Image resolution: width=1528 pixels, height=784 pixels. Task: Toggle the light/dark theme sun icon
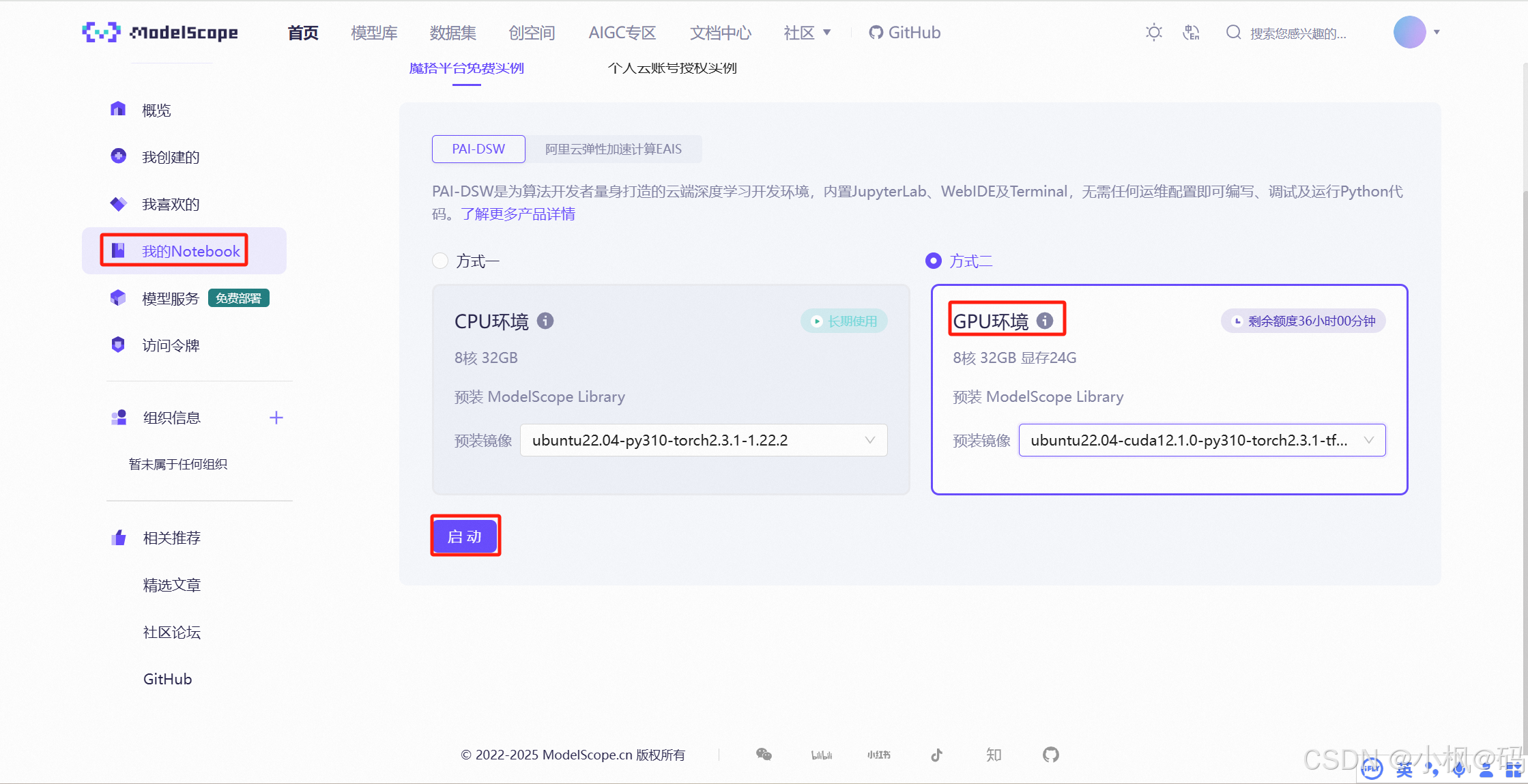click(x=1153, y=32)
